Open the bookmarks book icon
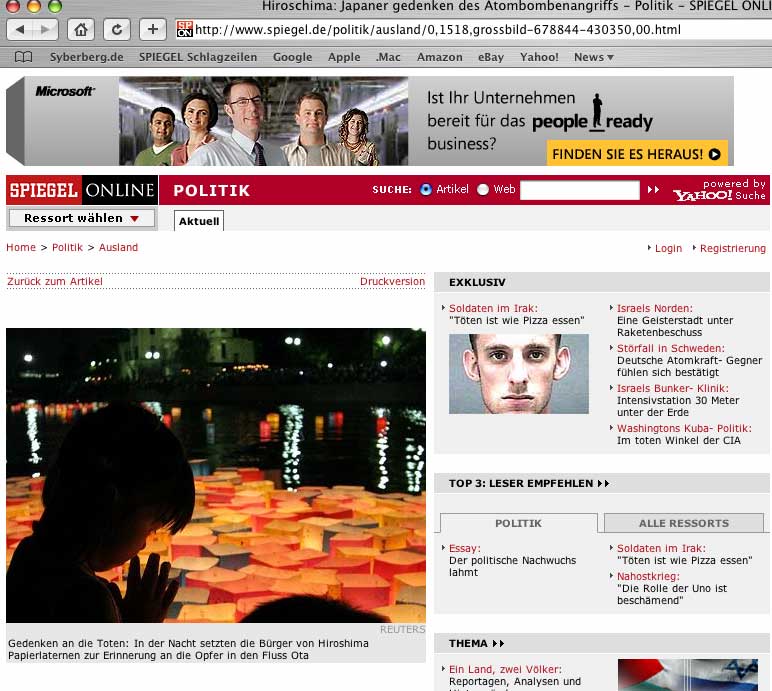 pyautogui.click(x=24, y=57)
